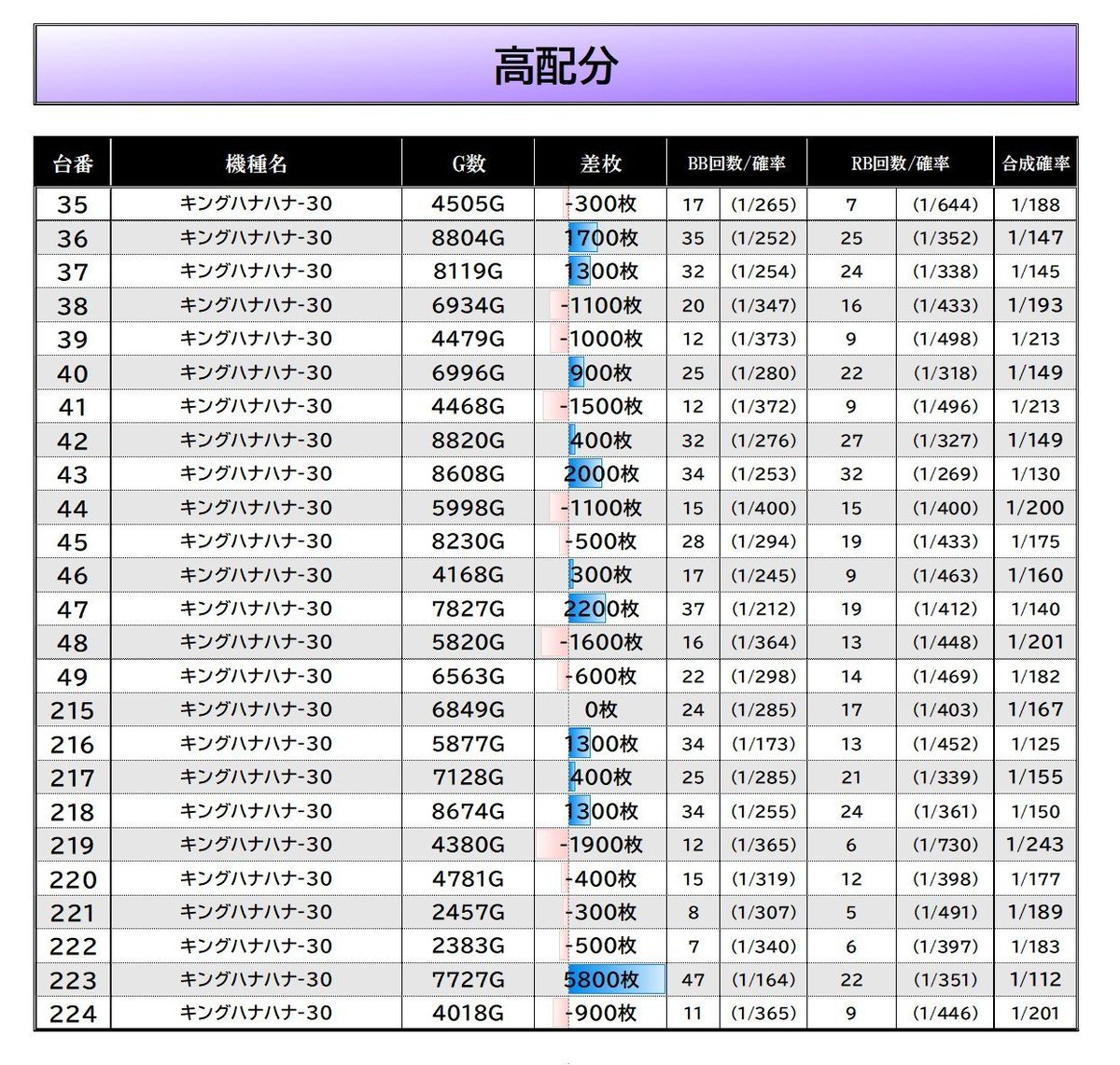
Task: Select RB probability (1/397)
Action: coord(945,946)
